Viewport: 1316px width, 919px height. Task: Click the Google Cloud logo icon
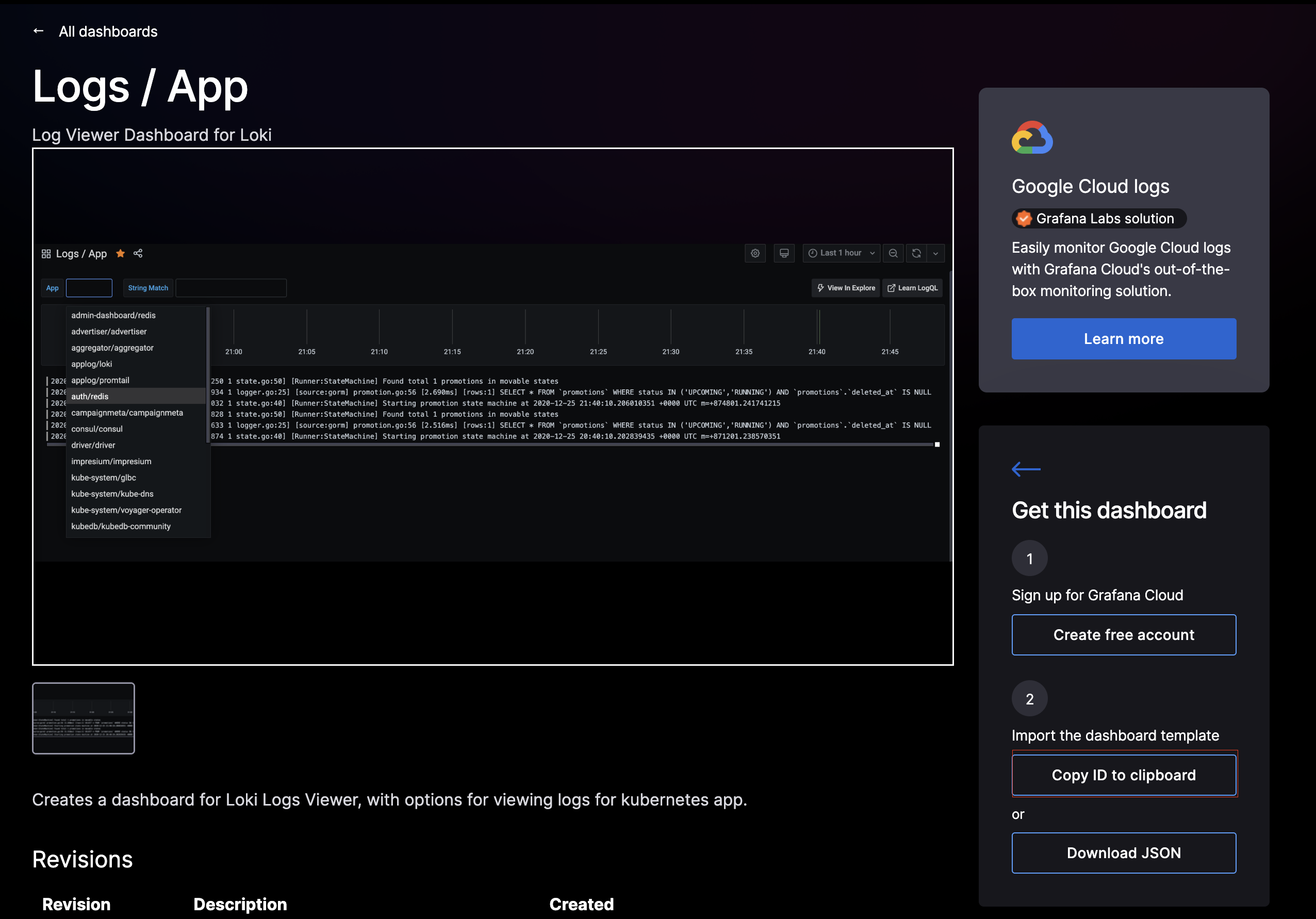point(1032,138)
